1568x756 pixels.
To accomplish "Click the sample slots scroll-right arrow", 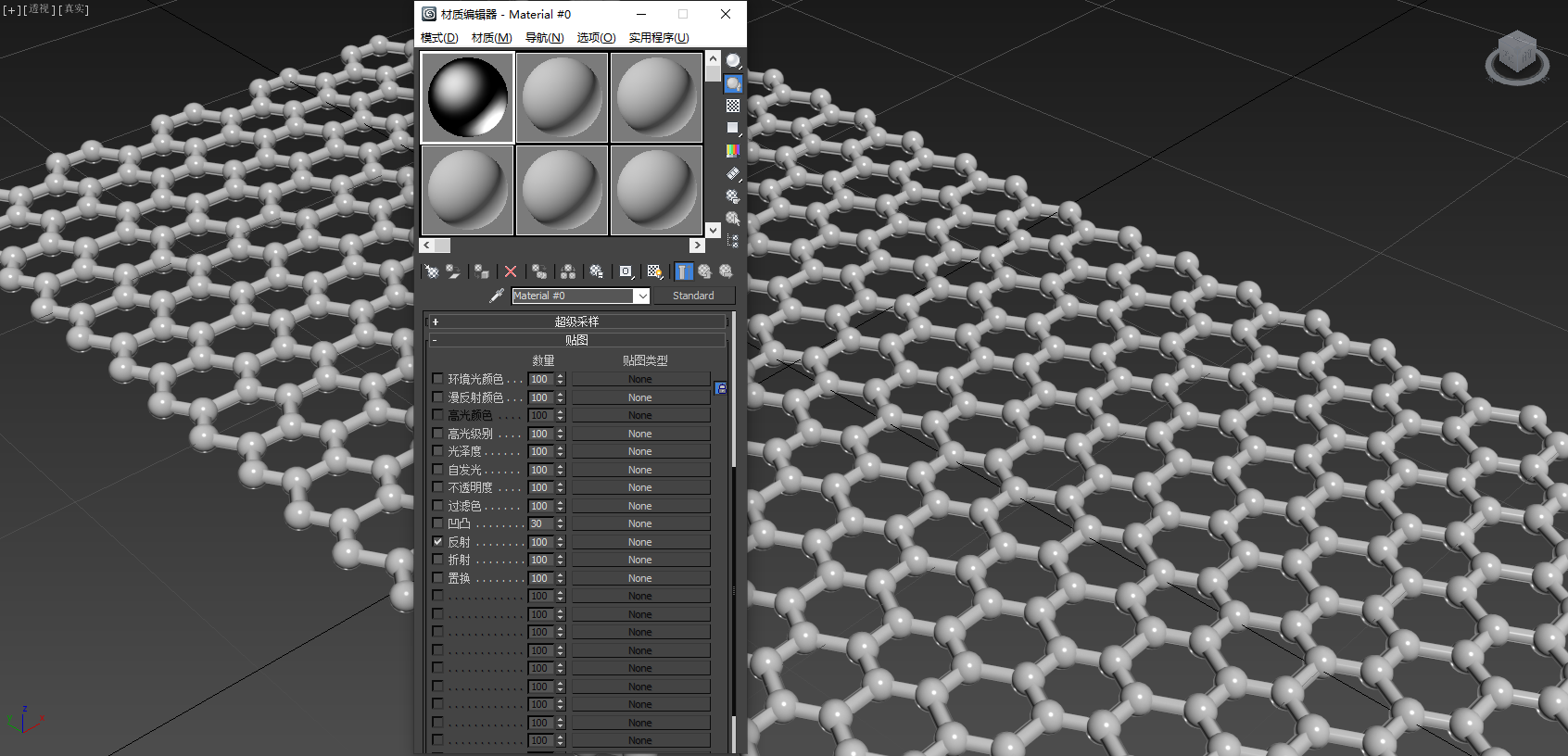I will pyautogui.click(x=697, y=246).
